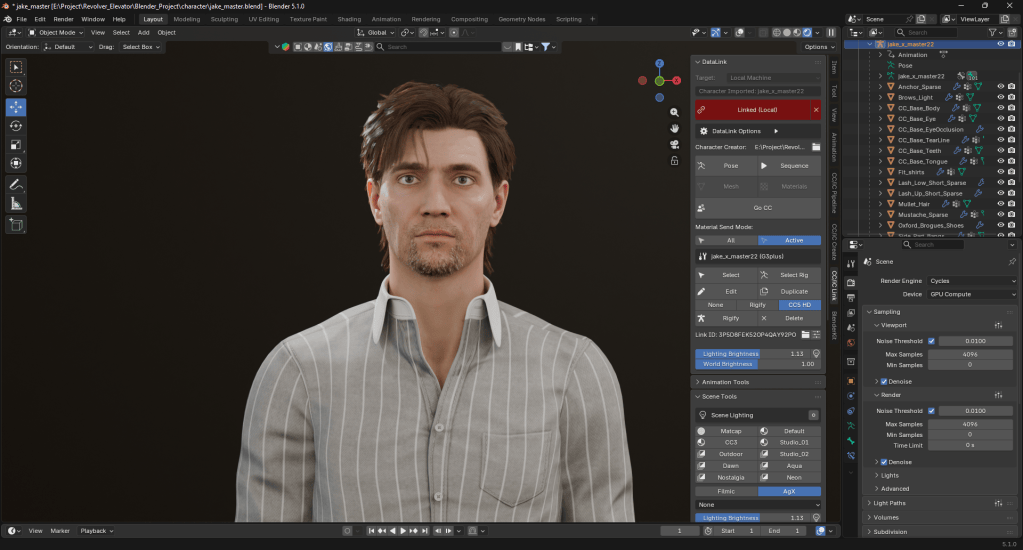This screenshot has height=550, width=1023.
Task: Apply the Studio_01 lighting preset
Action: 789,442
